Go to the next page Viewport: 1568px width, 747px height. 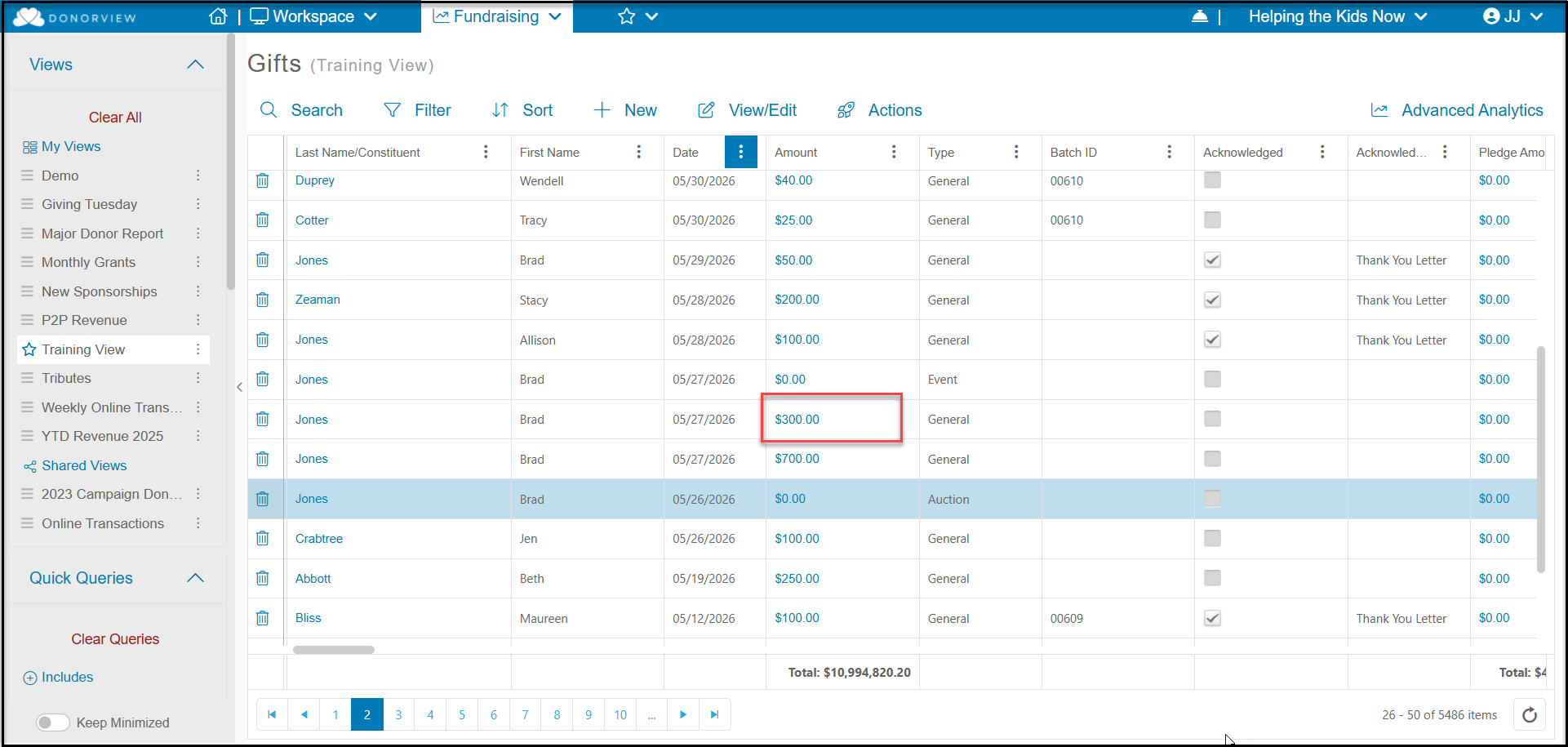tap(683, 715)
